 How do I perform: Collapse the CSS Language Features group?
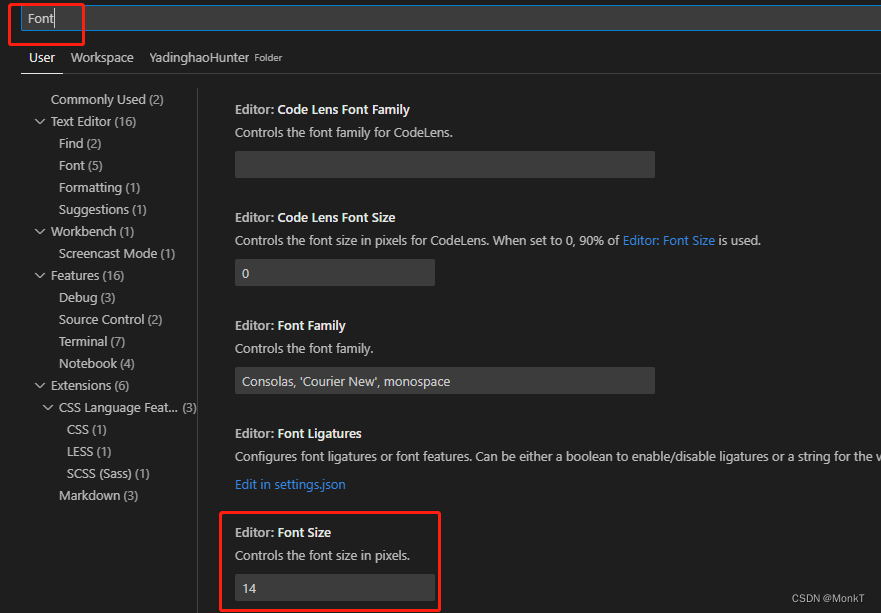tap(48, 407)
